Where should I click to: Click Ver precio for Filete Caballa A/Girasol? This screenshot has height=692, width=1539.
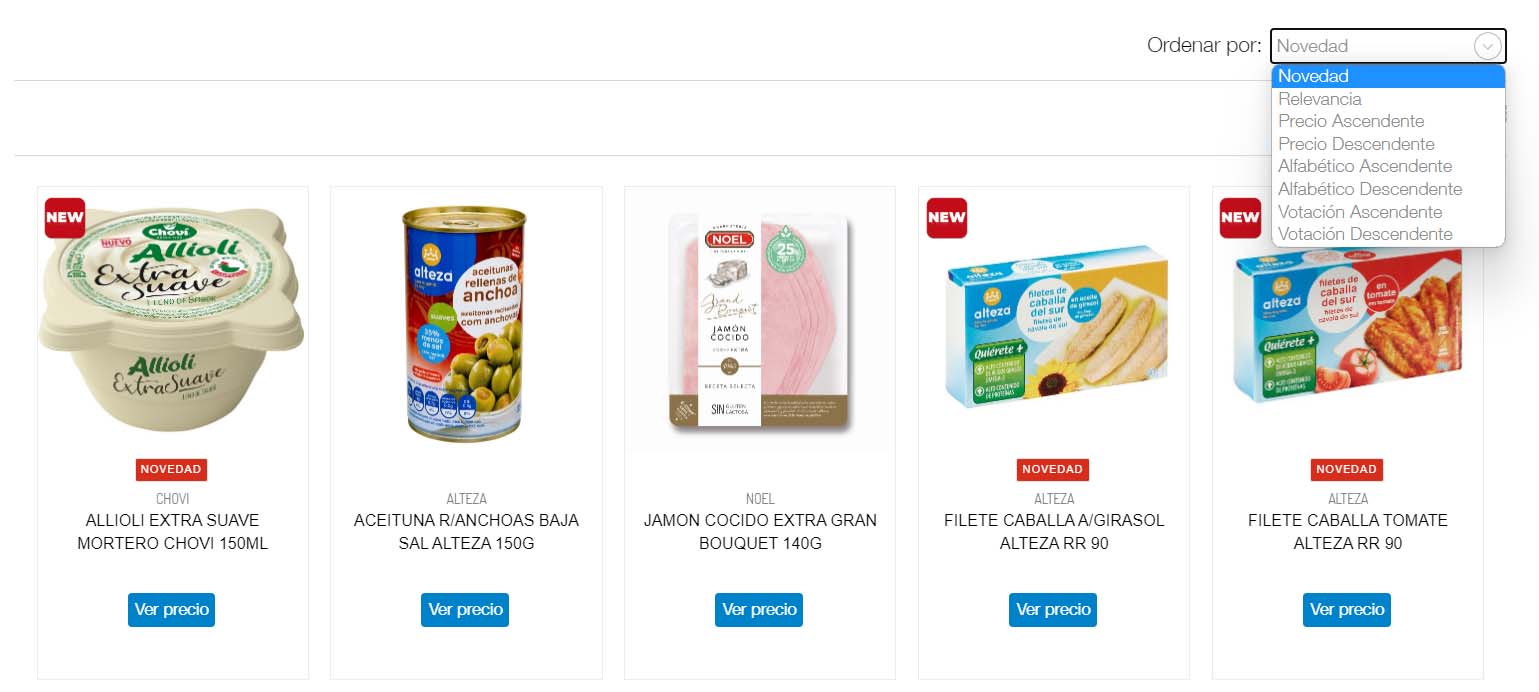pyautogui.click(x=1053, y=610)
